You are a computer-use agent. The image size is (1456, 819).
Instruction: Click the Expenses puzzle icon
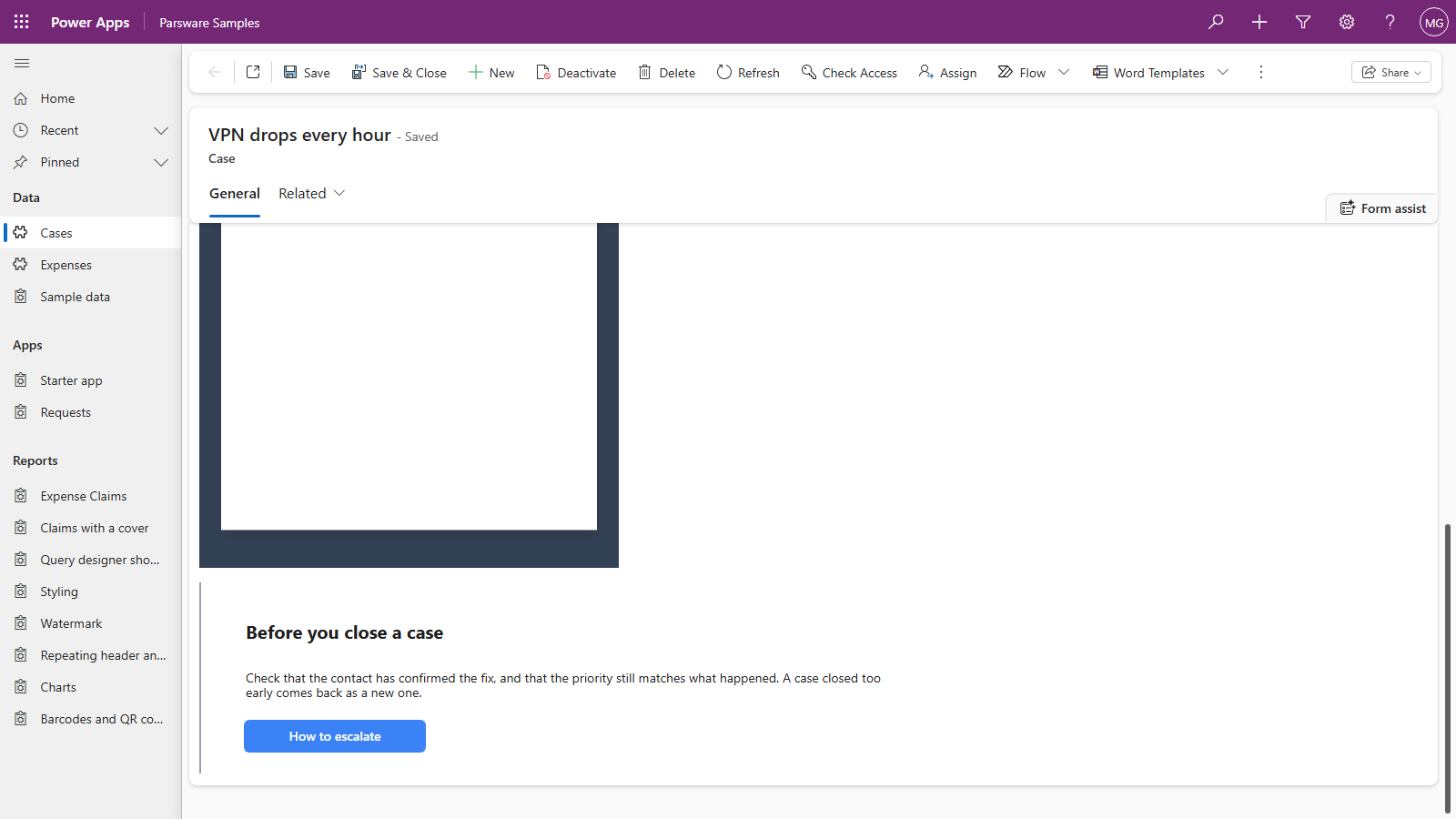tap(21, 265)
